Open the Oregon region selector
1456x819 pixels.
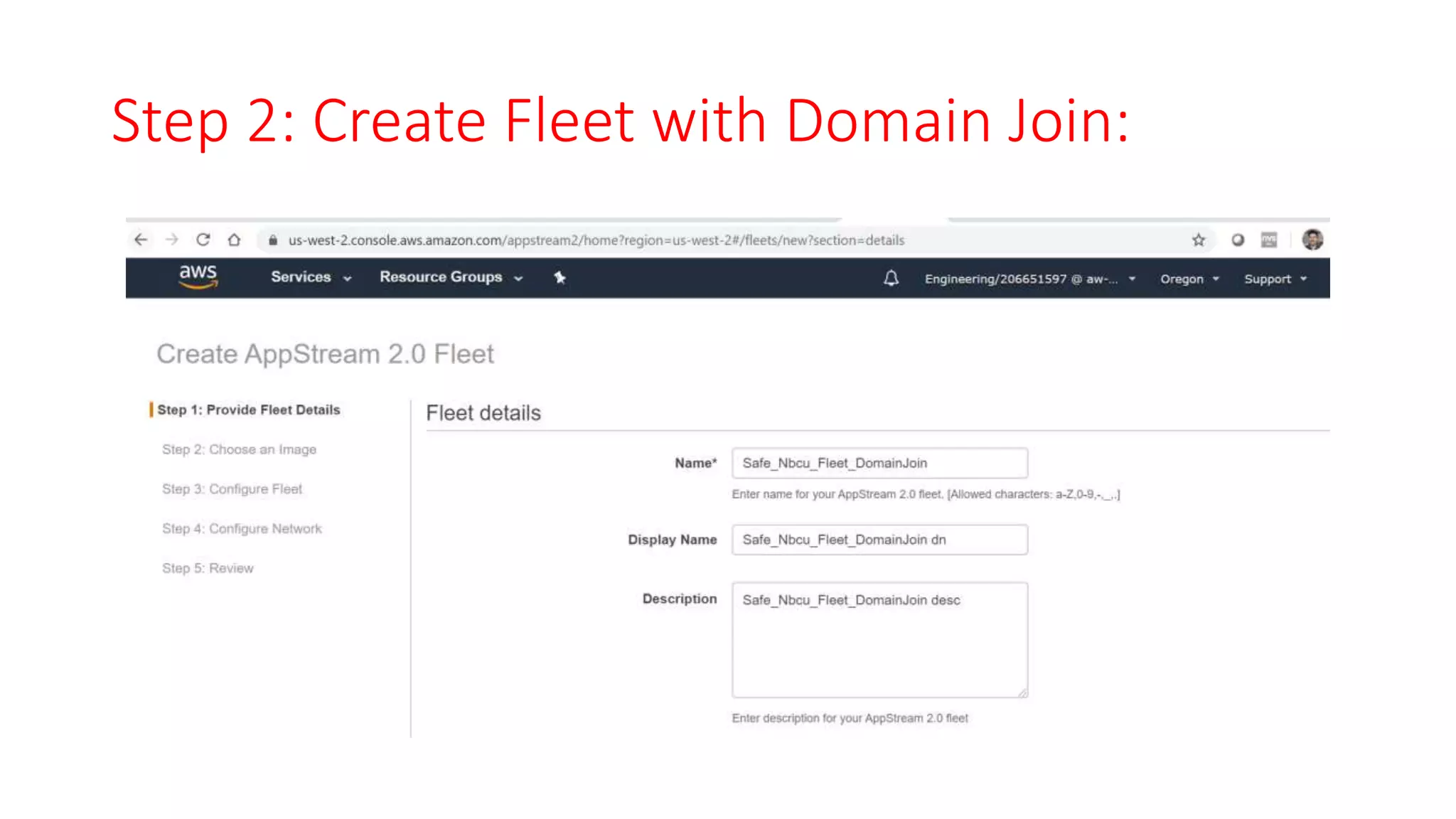click(x=1190, y=279)
